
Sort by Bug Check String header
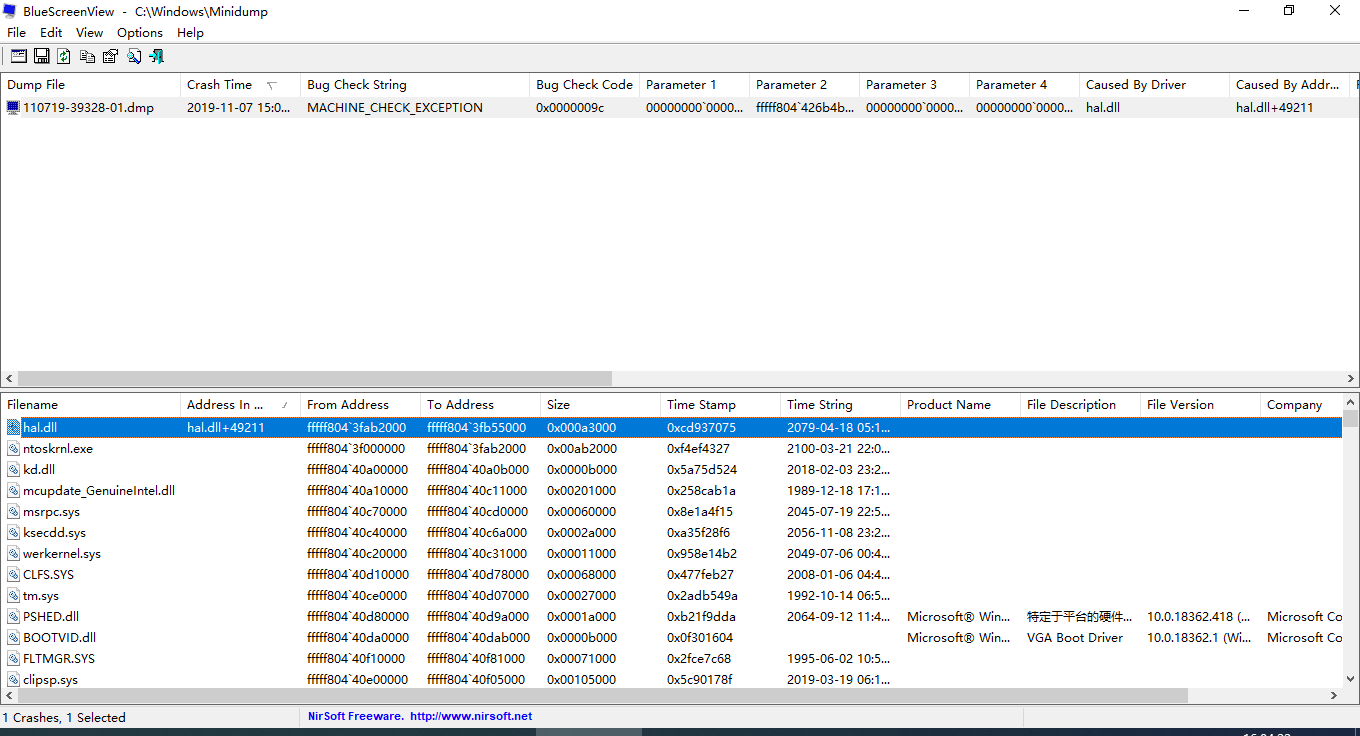415,85
